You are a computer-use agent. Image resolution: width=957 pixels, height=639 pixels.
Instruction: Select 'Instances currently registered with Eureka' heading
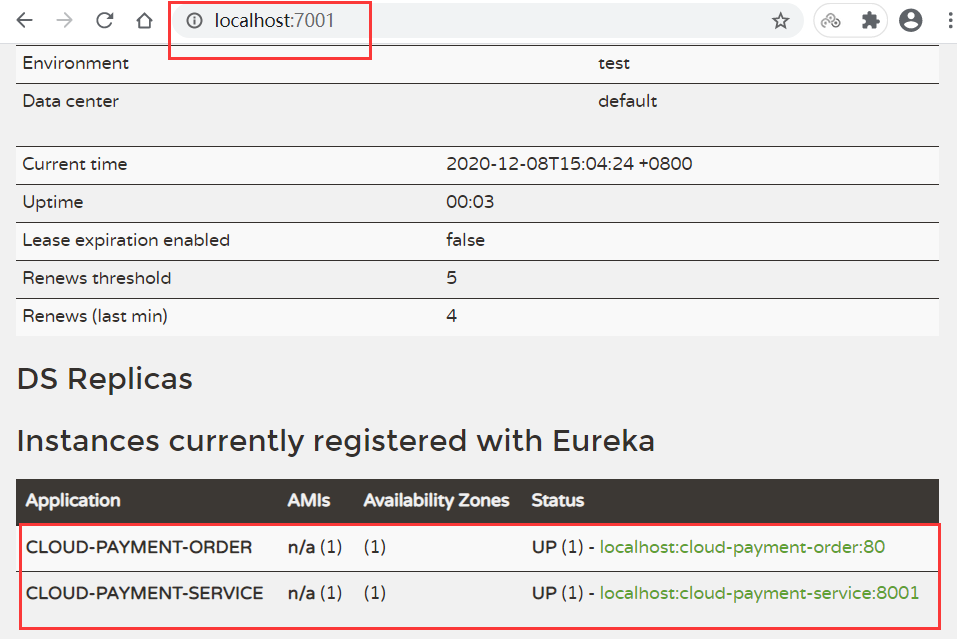click(x=336, y=441)
